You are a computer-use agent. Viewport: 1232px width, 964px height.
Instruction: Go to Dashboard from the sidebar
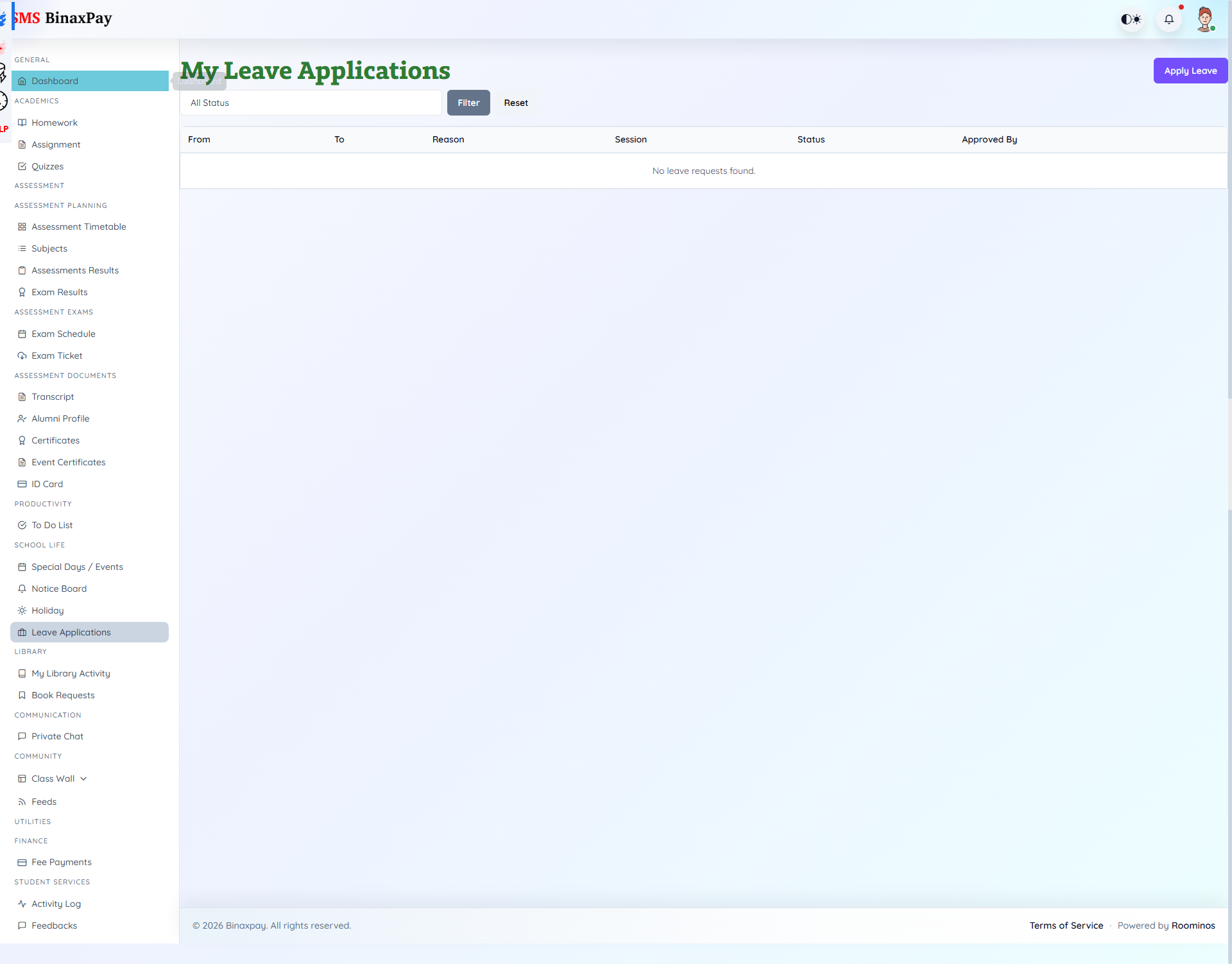click(55, 80)
